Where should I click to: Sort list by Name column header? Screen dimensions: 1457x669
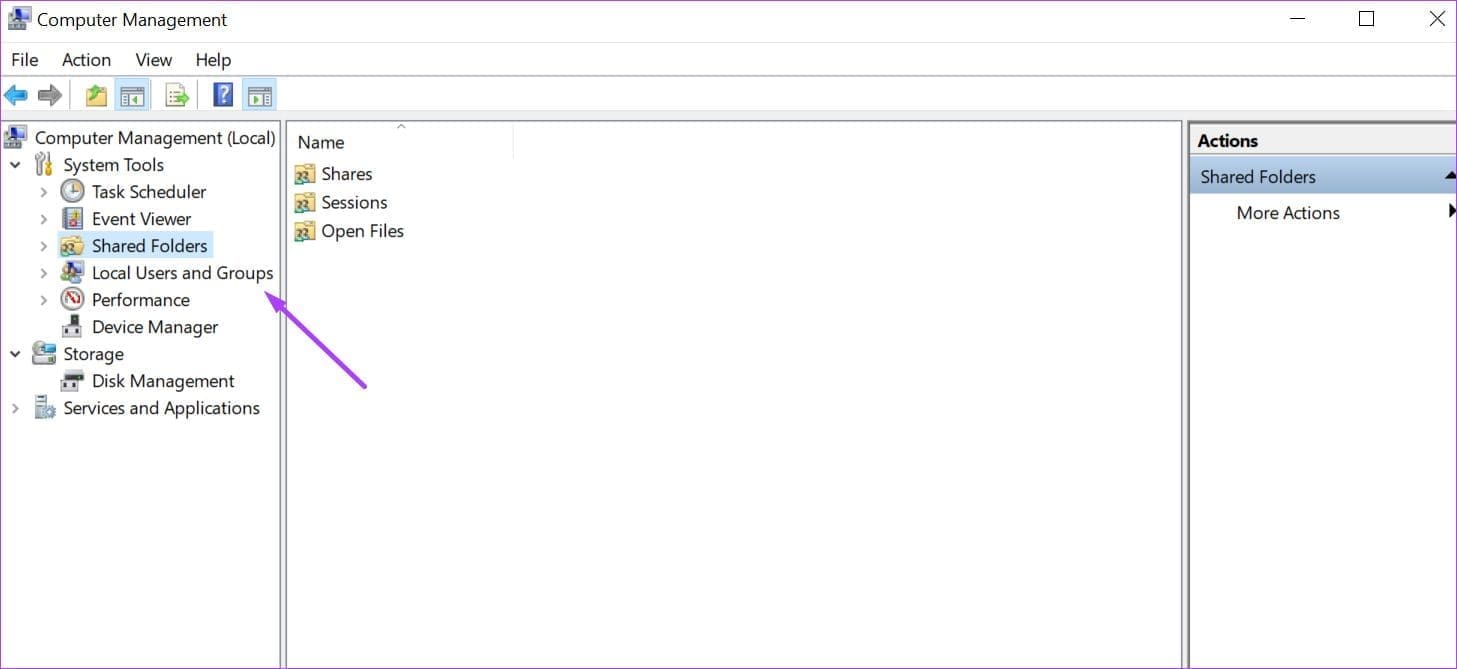tap(321, 143)
